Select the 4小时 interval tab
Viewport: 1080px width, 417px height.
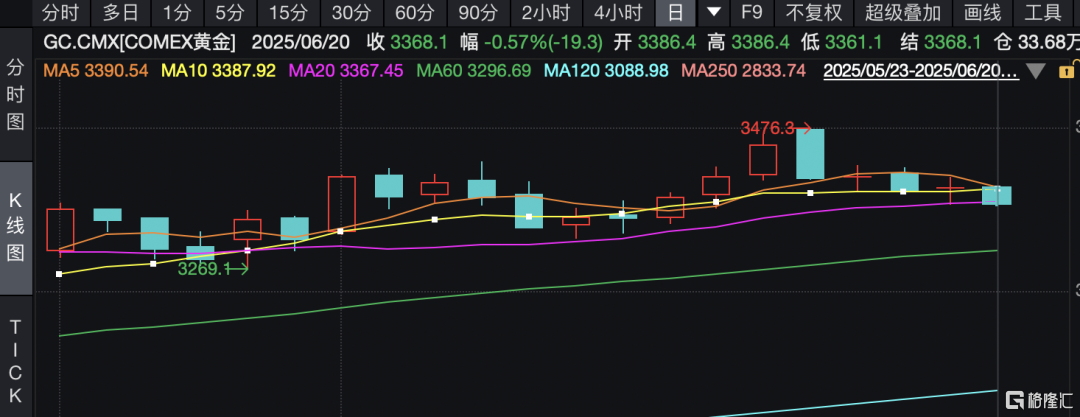tap(618, 12)
